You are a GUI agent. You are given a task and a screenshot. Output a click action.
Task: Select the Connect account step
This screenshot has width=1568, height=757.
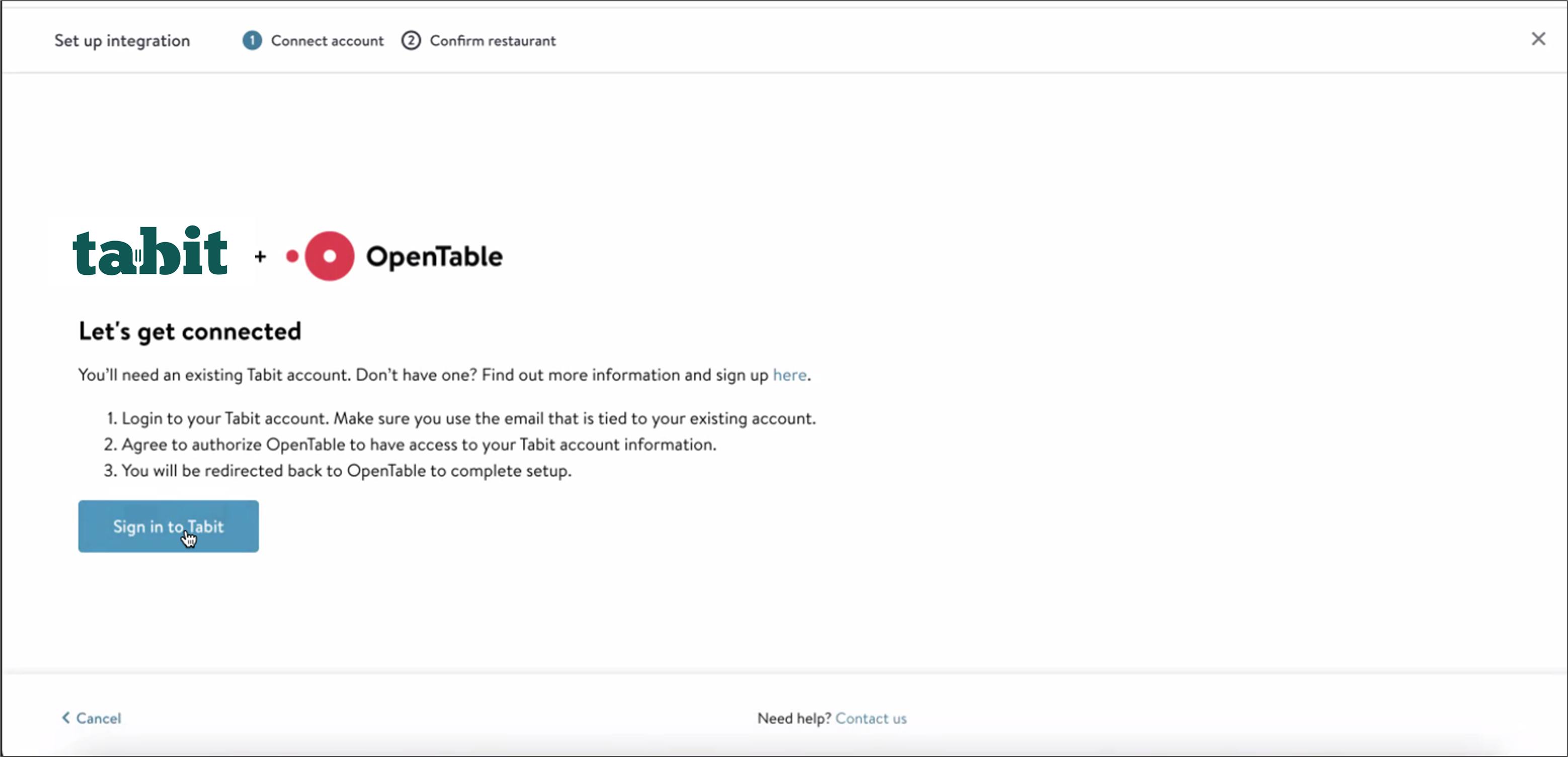(x=327, y=41)
